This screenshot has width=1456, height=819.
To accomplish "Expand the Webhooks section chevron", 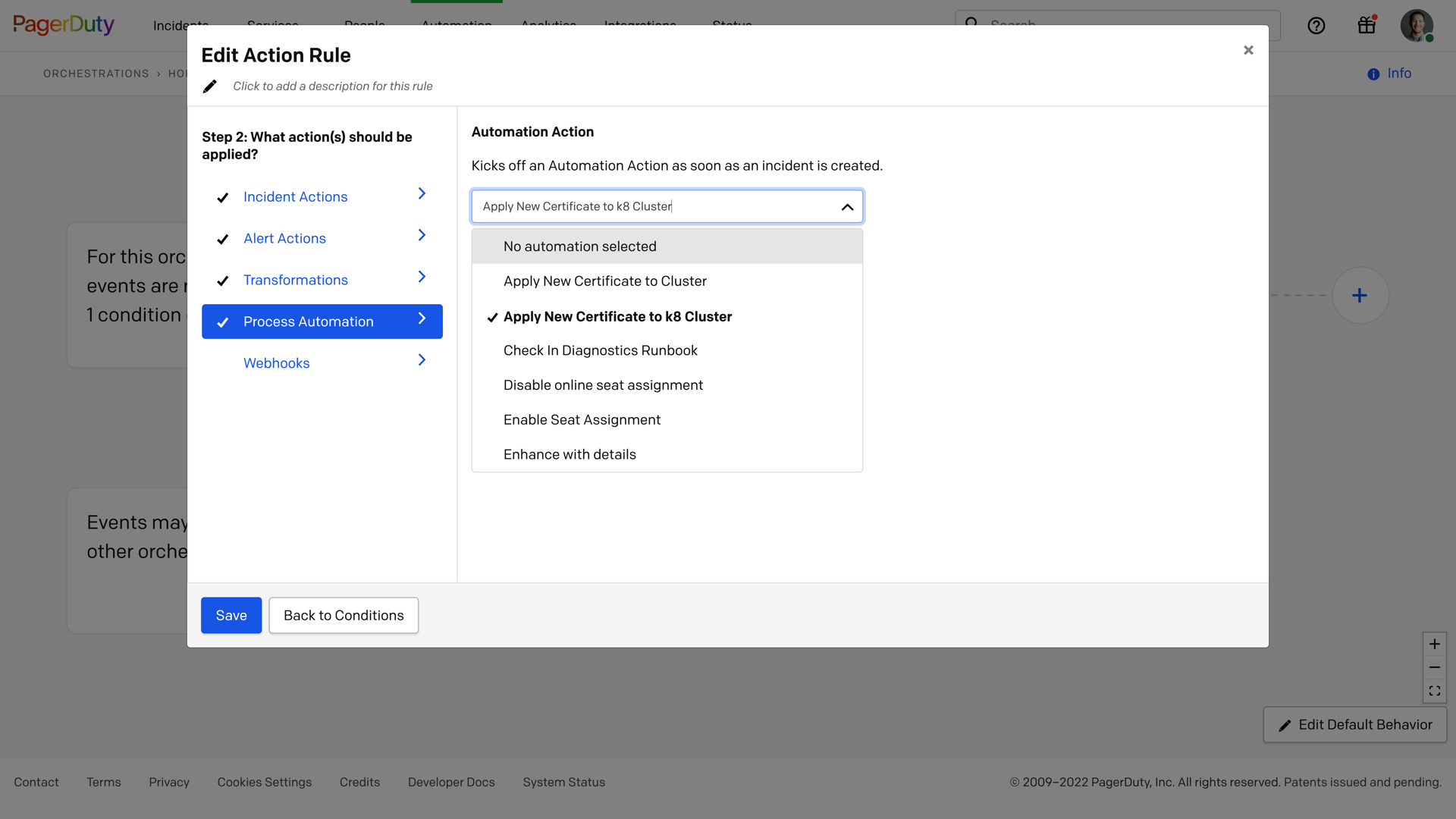I will tap(422, 360).
